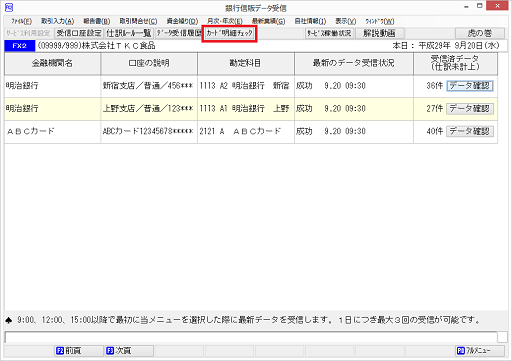Select the 2121 A ABCカード account cell

coord(246,131)
